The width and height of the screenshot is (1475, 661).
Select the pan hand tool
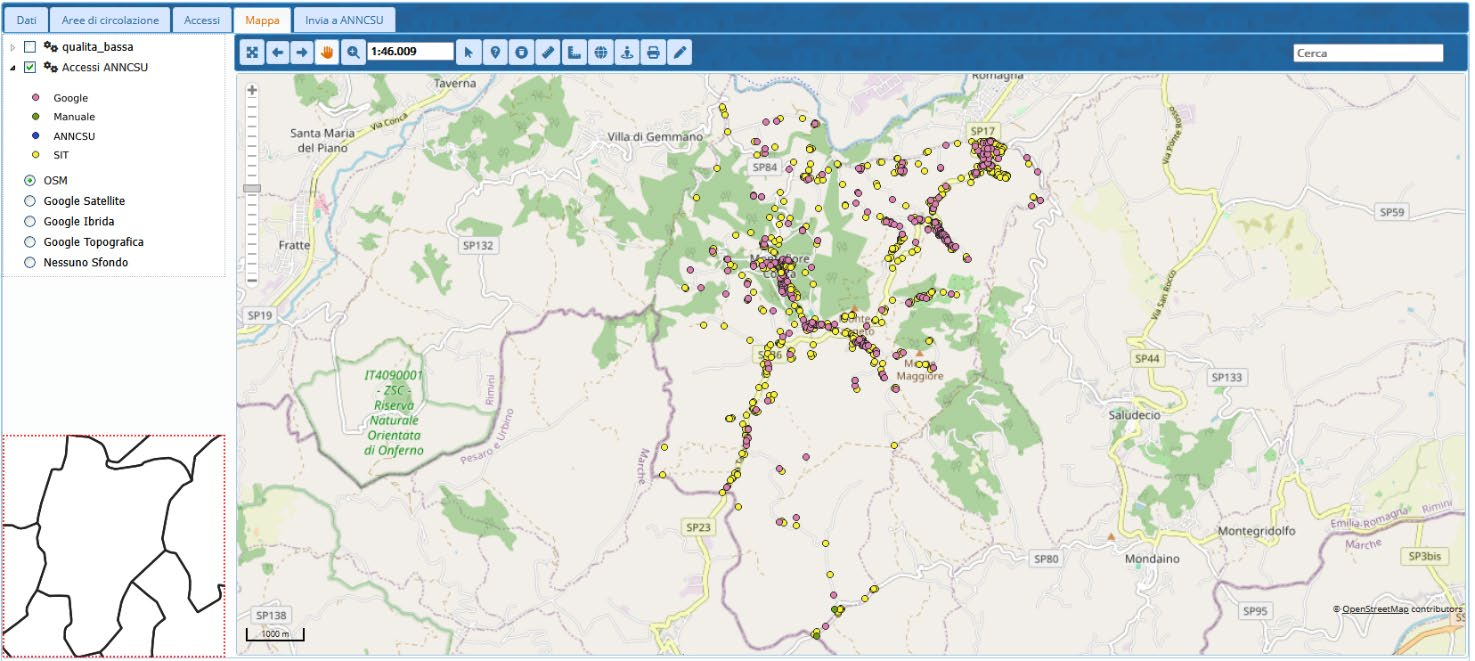click(325, 53)
